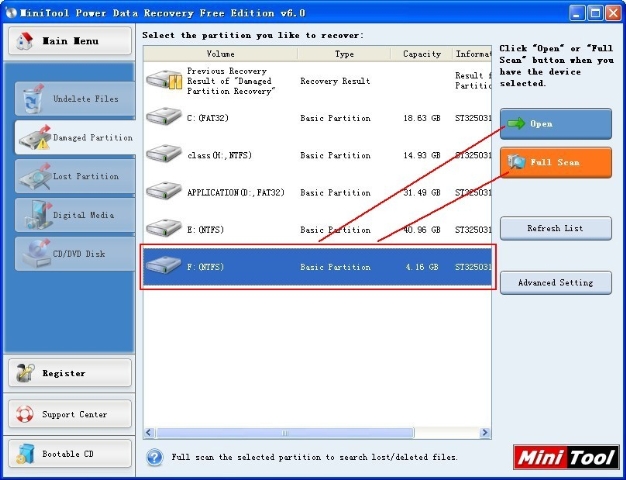
Task: Sort by the Volume column header
Action: pos(220,54)
